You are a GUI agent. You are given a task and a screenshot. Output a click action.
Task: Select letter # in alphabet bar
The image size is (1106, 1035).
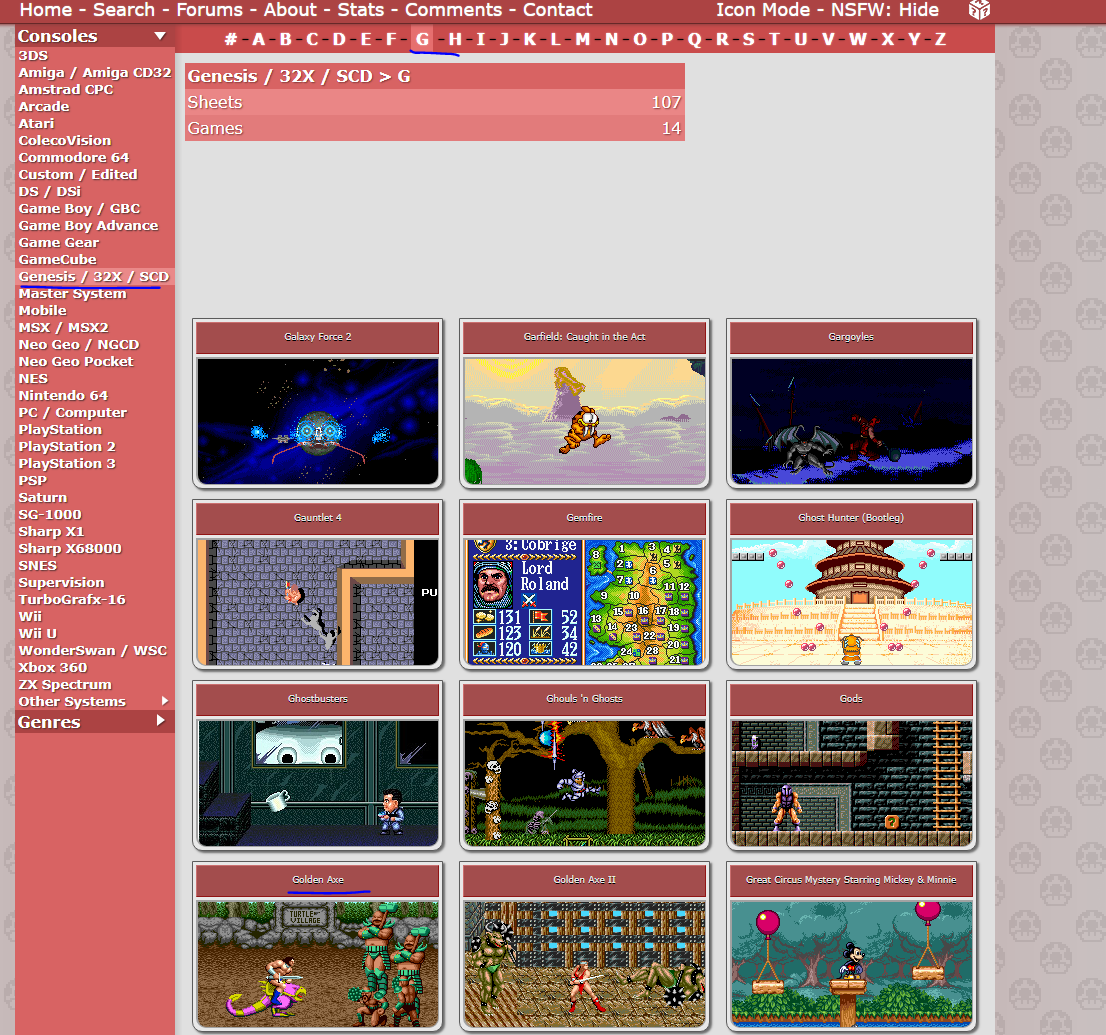(231, 40)
